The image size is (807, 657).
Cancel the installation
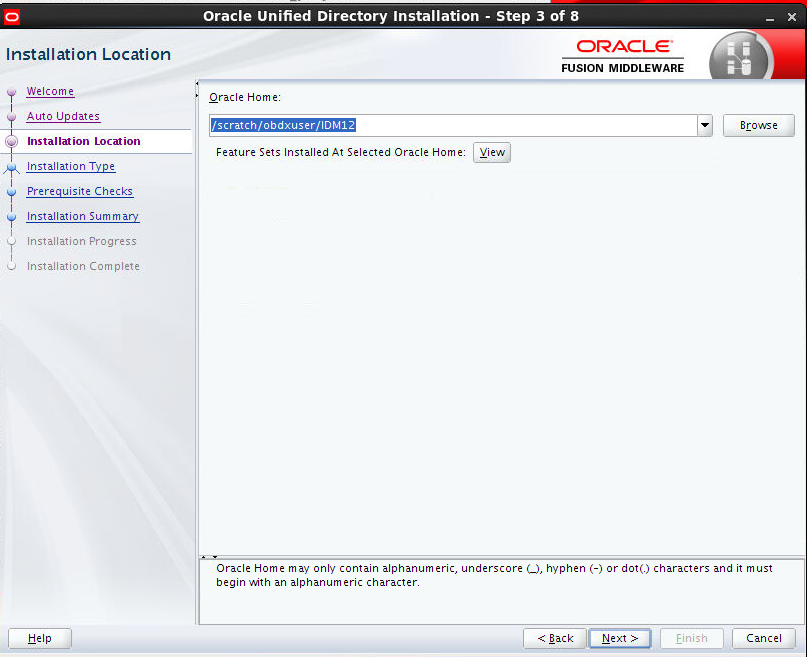click(764, 638)
